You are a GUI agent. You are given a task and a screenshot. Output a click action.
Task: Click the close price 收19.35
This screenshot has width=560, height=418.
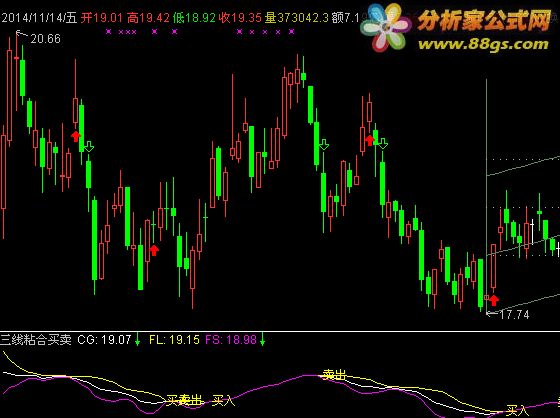click(x=240, y=18)
